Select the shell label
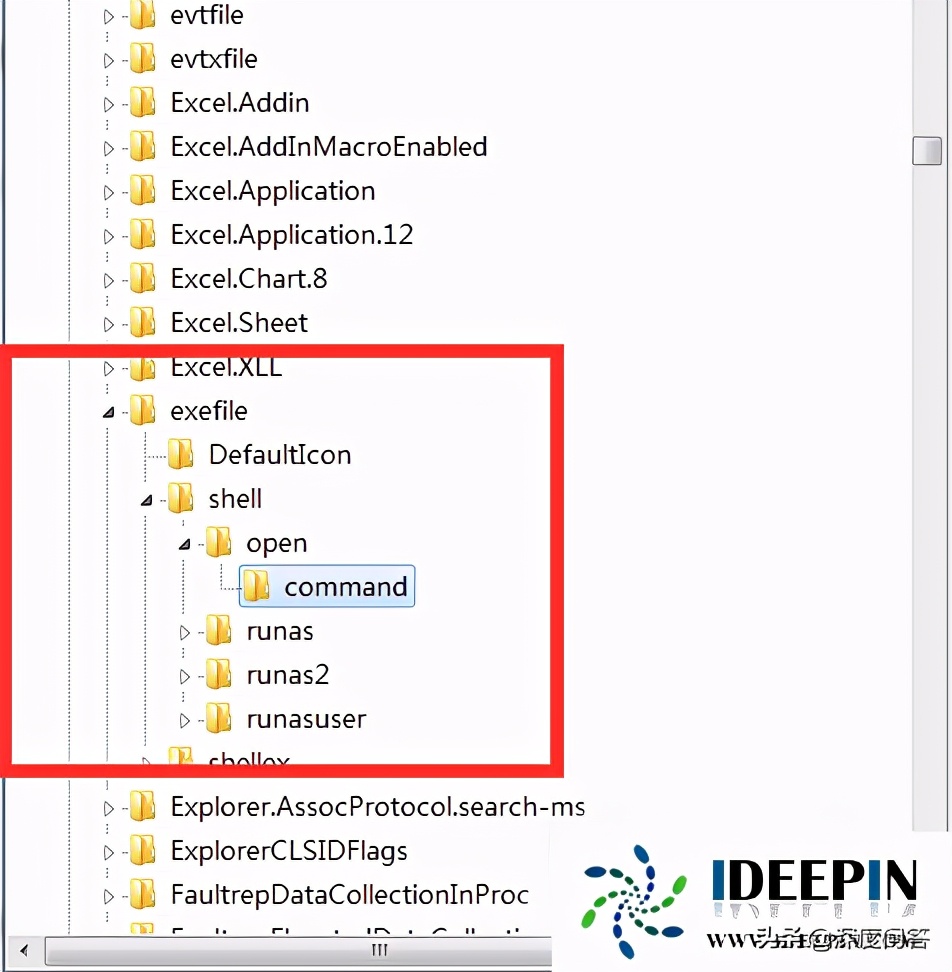 (x=236, y=499)
